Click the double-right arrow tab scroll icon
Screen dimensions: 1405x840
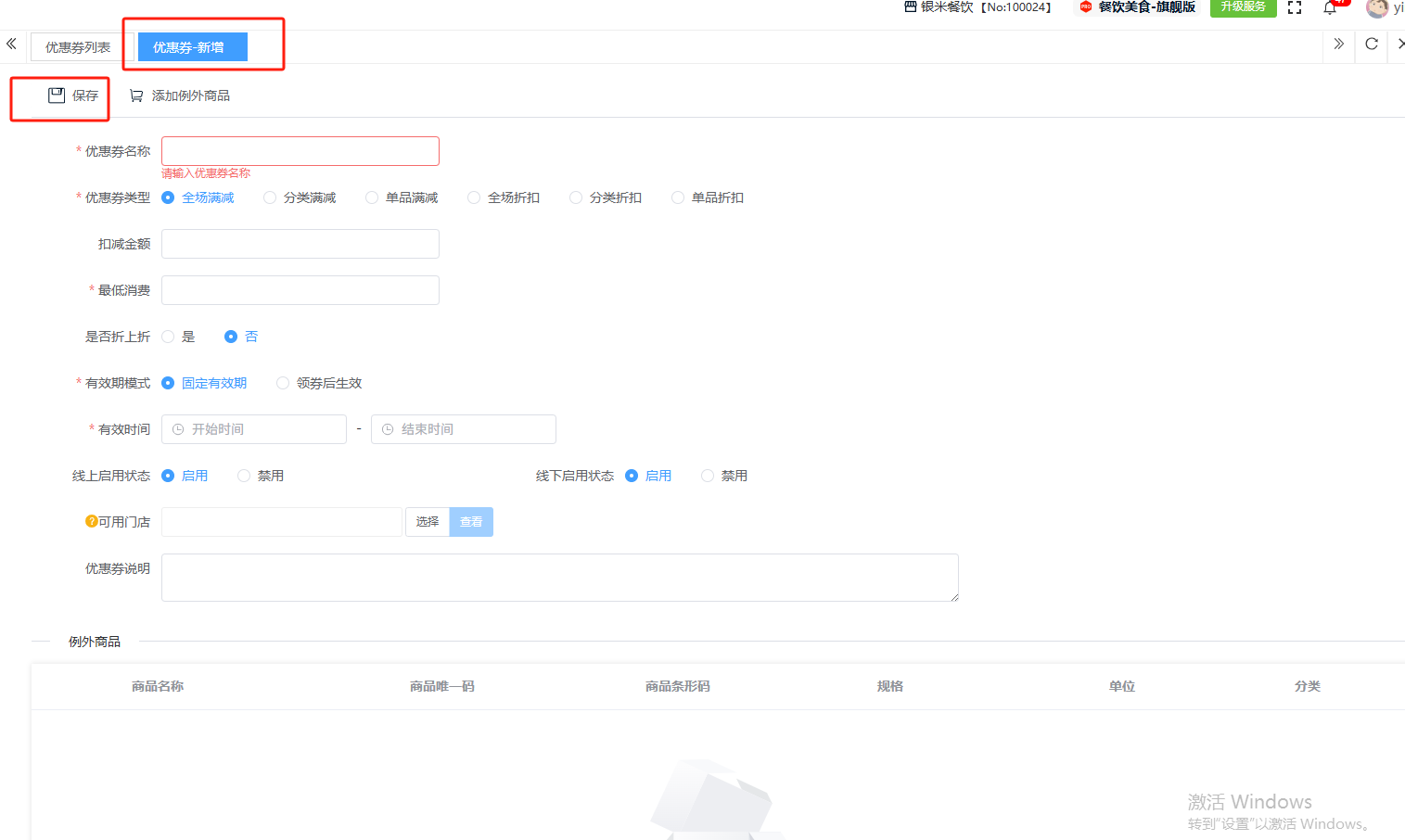pos(1338,44)
